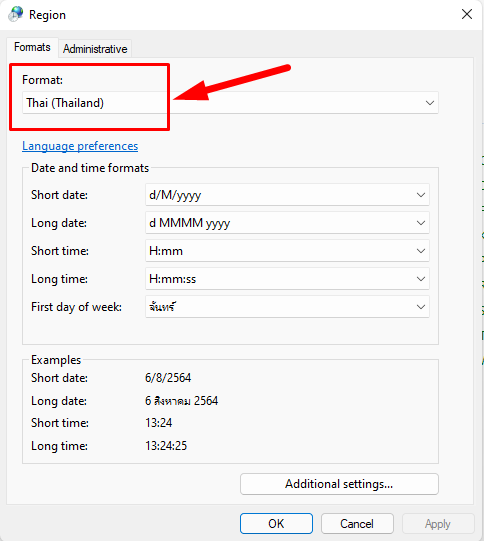Open the Format dropdown showing Thai (Thailand)
Image resolution: width=484 pixels, height=541 pixels.
click(230, 102)
